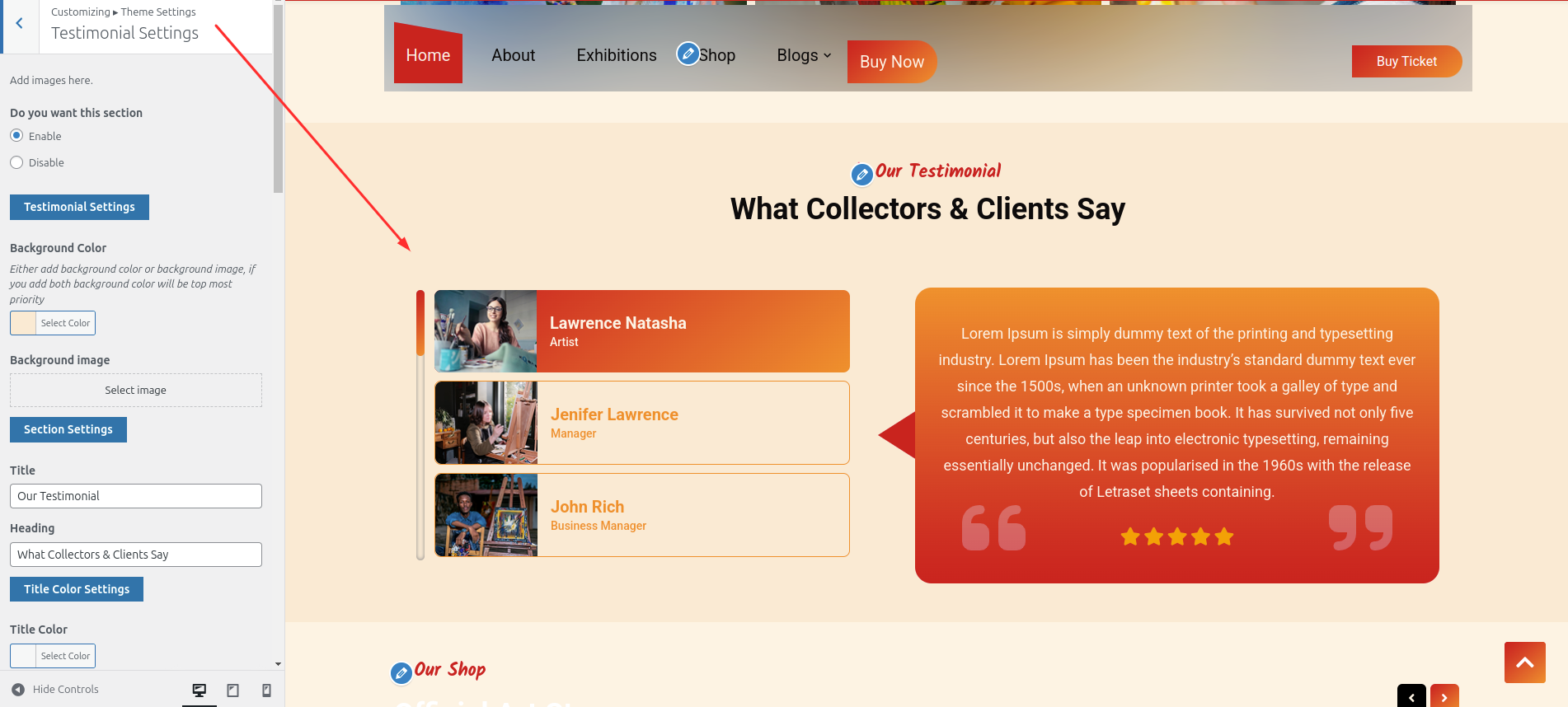Go to the About menu page
This screenshot has height=707, width=1568.
pyautogui.click(x=513, y=55)
